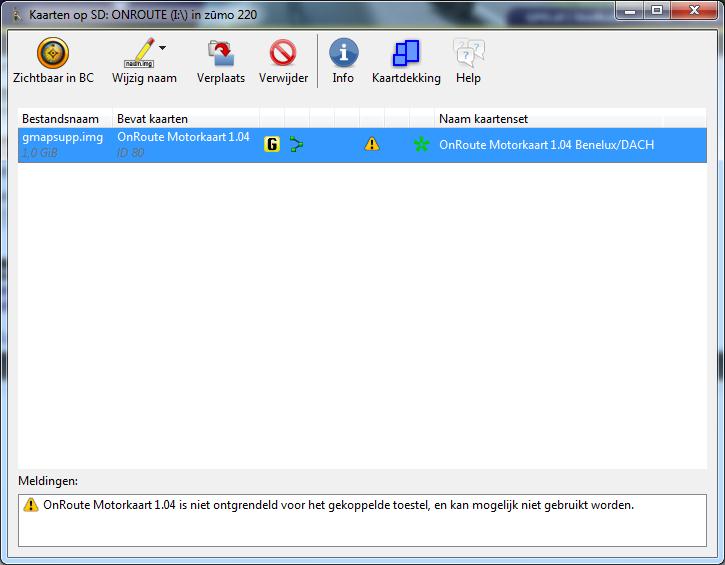Open the dropdown arrow next to Wijzig naam
This screenshot has height=565, width=725.
(162, 48)
